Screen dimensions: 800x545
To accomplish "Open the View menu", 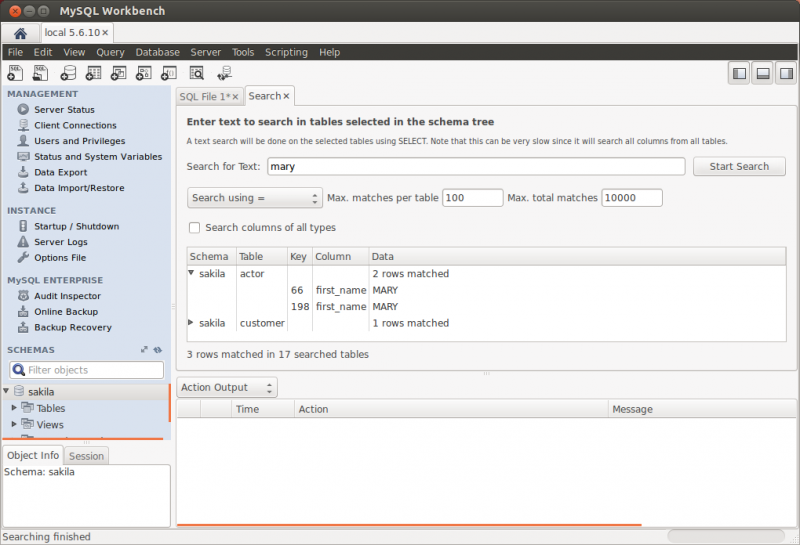I will point(74,53).
